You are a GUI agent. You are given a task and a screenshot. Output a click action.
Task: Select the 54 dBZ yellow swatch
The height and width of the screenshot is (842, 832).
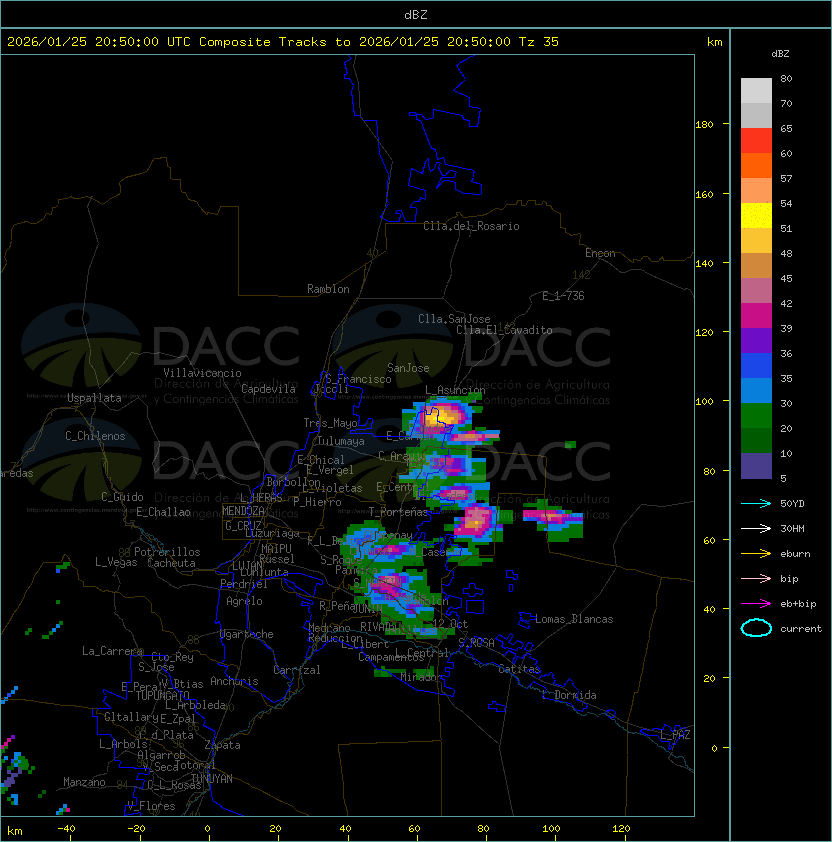(x=756, y=215)
